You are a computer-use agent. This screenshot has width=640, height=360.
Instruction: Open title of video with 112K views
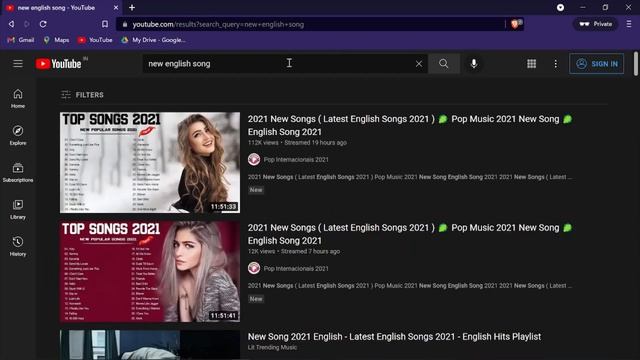pyautogui.click(x=410, y=125)
